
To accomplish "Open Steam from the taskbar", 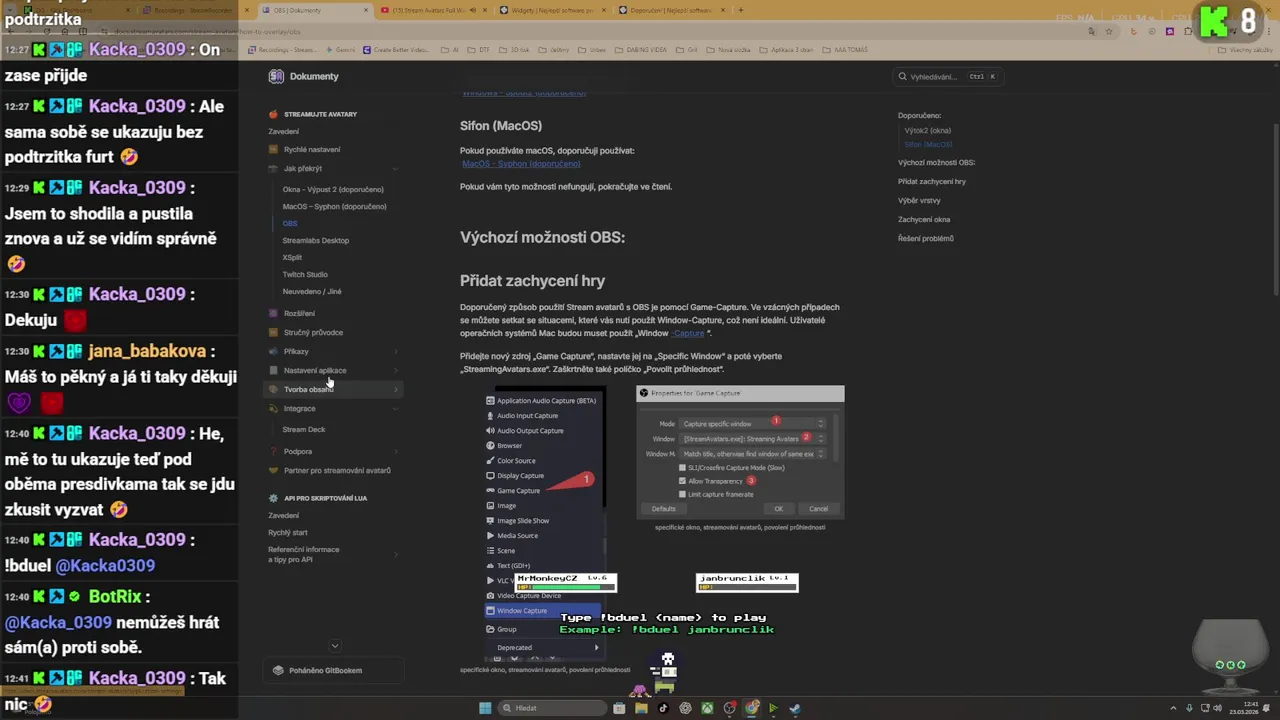I will click(795, 708).
